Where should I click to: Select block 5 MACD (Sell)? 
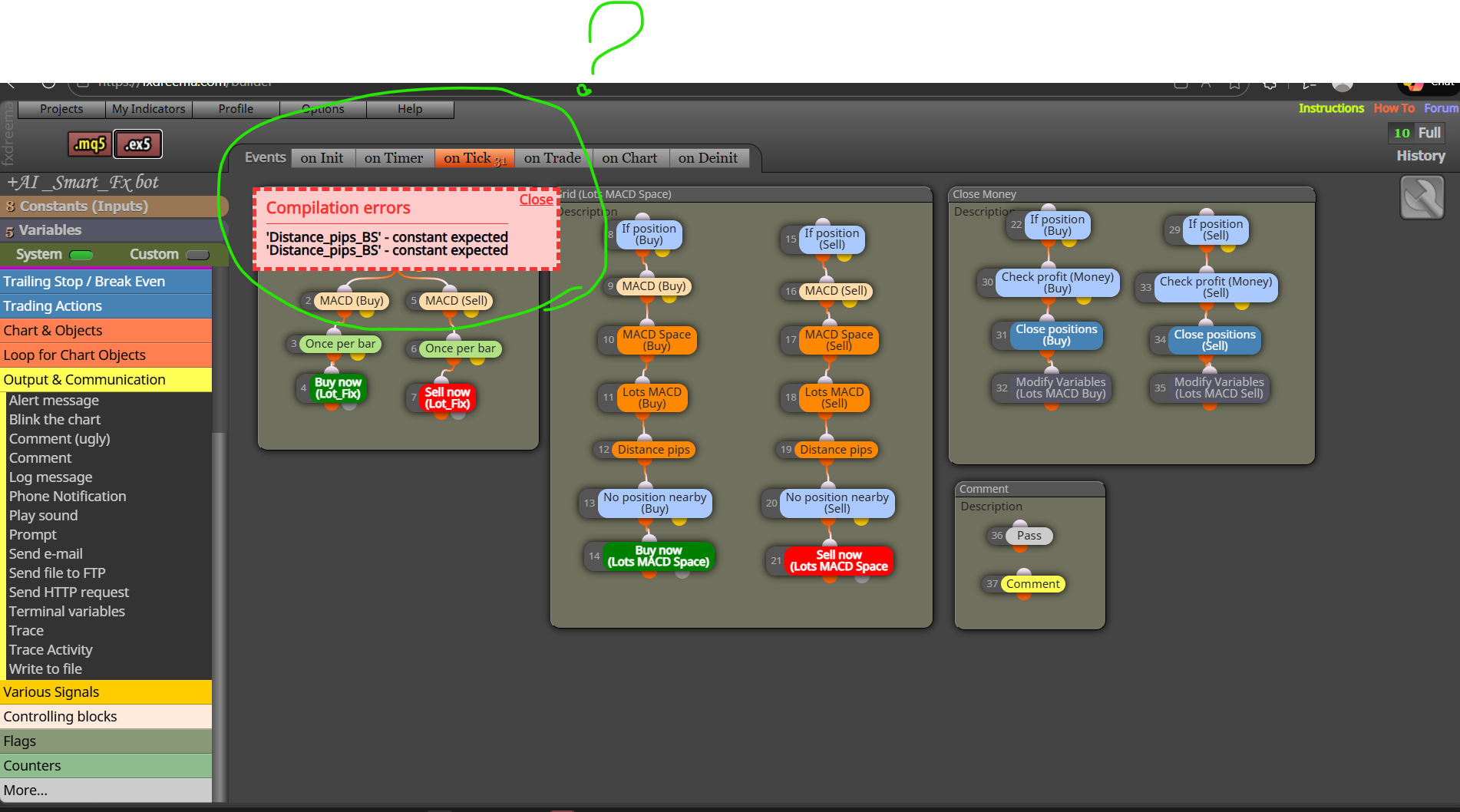click(x=456, y=301)
